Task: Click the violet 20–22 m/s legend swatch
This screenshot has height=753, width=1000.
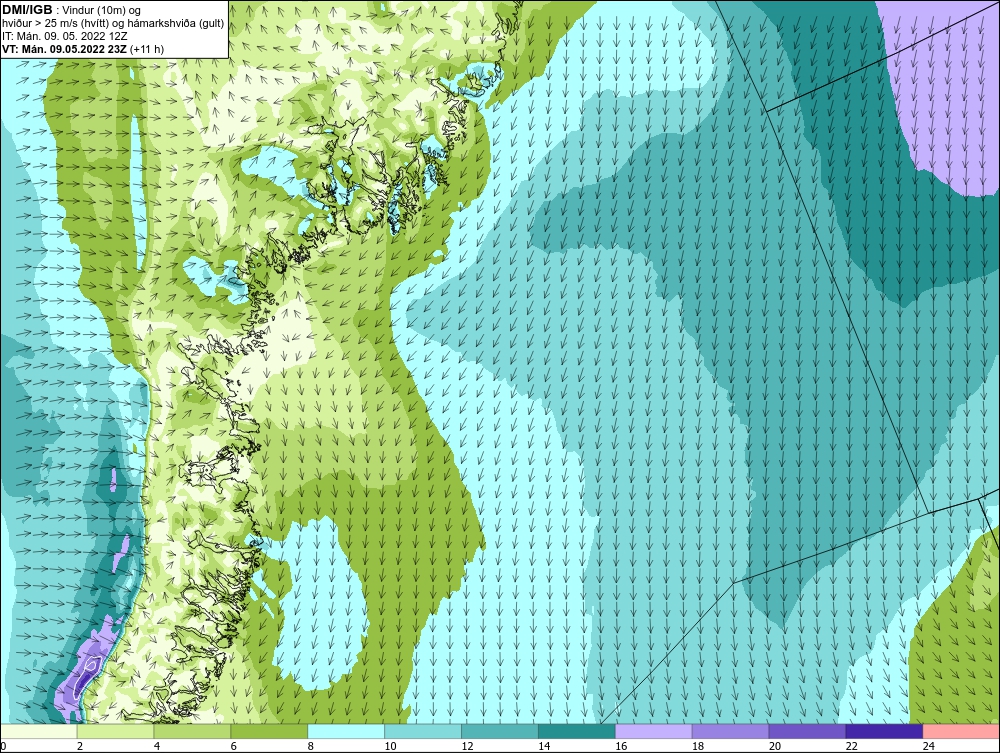Action: (x=807, y=731)
